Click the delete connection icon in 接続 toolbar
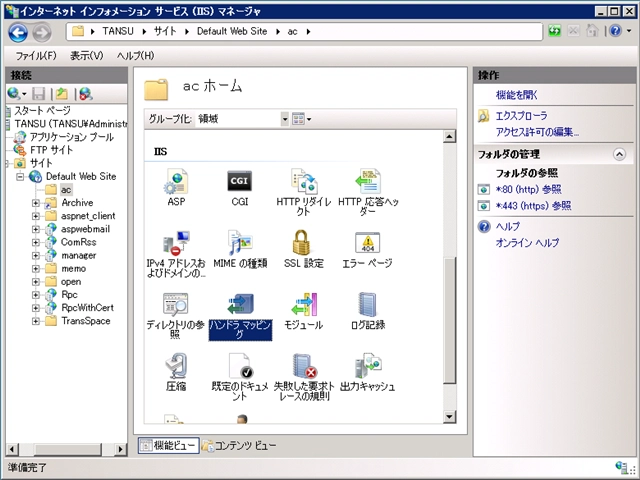Viewport: 640px width, 480px height. 86,94
